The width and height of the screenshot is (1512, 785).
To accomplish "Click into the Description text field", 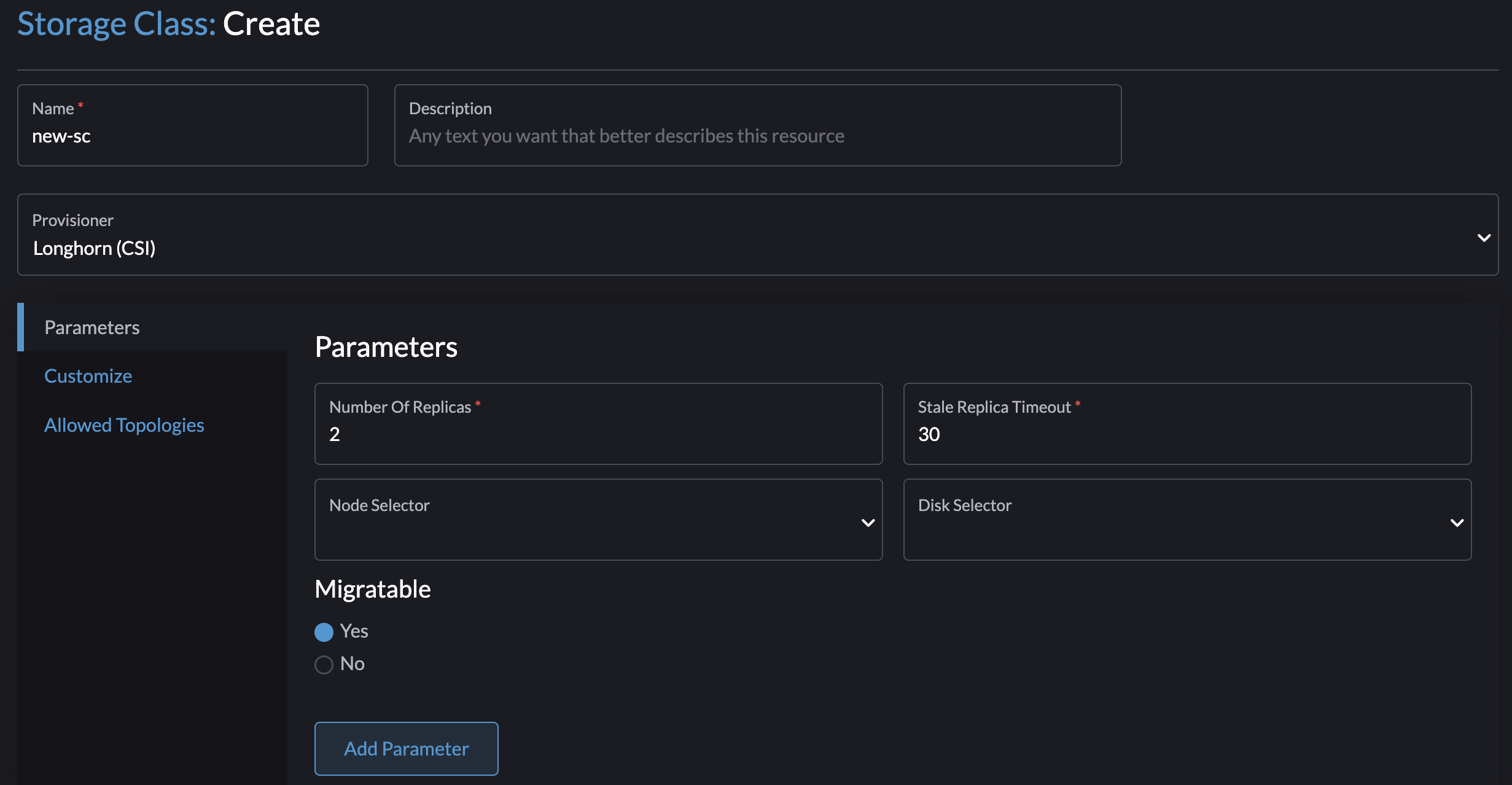I will [x=757, y=136].
